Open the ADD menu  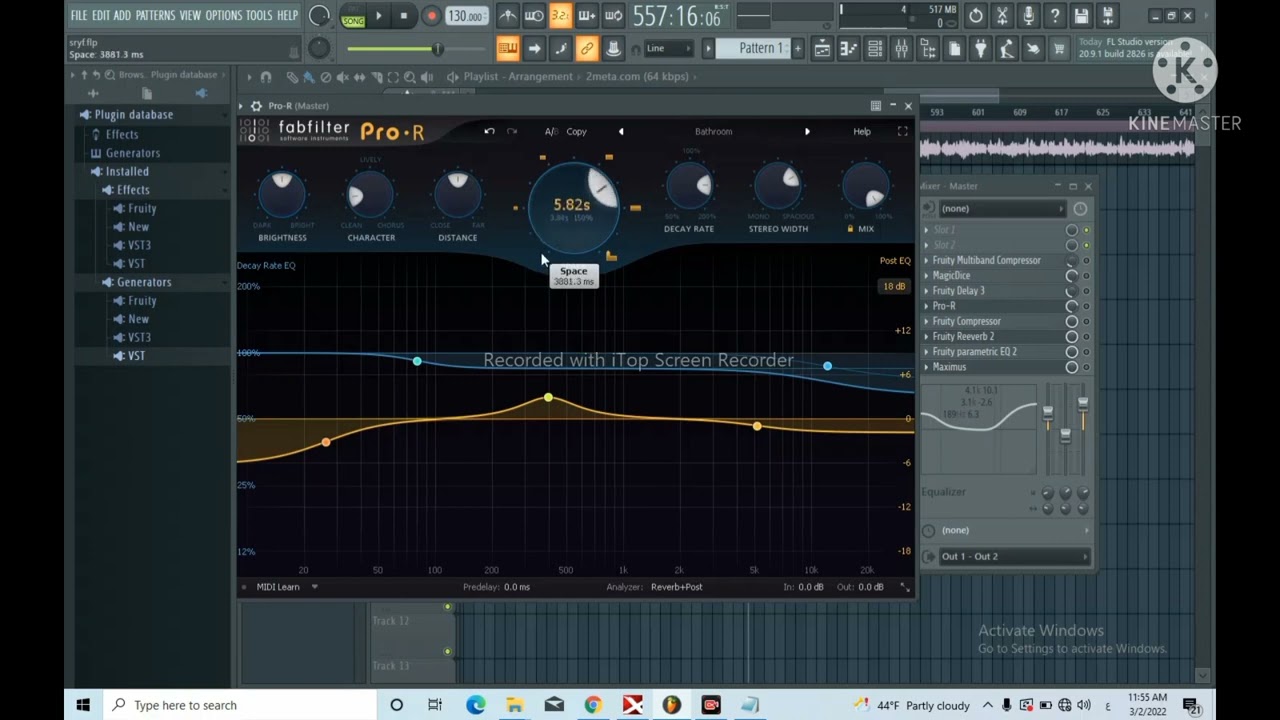click(x=122, y=15)
